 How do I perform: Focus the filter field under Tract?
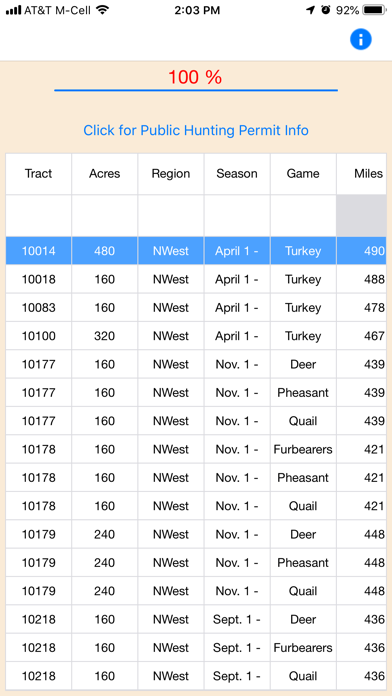[x=39, y=215]
